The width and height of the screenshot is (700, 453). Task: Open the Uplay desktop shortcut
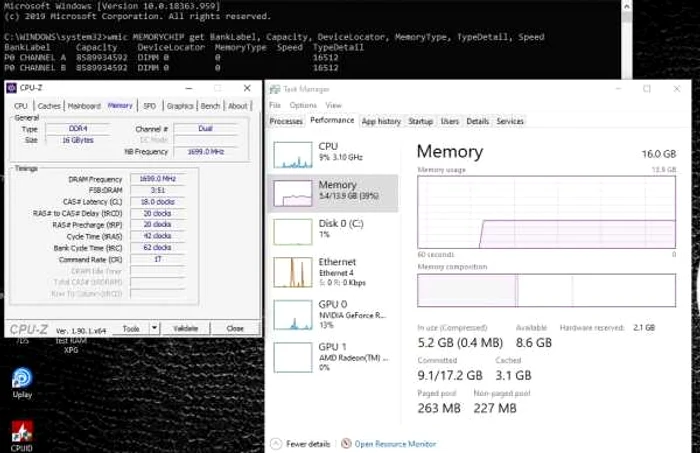[x=22, y=383]
